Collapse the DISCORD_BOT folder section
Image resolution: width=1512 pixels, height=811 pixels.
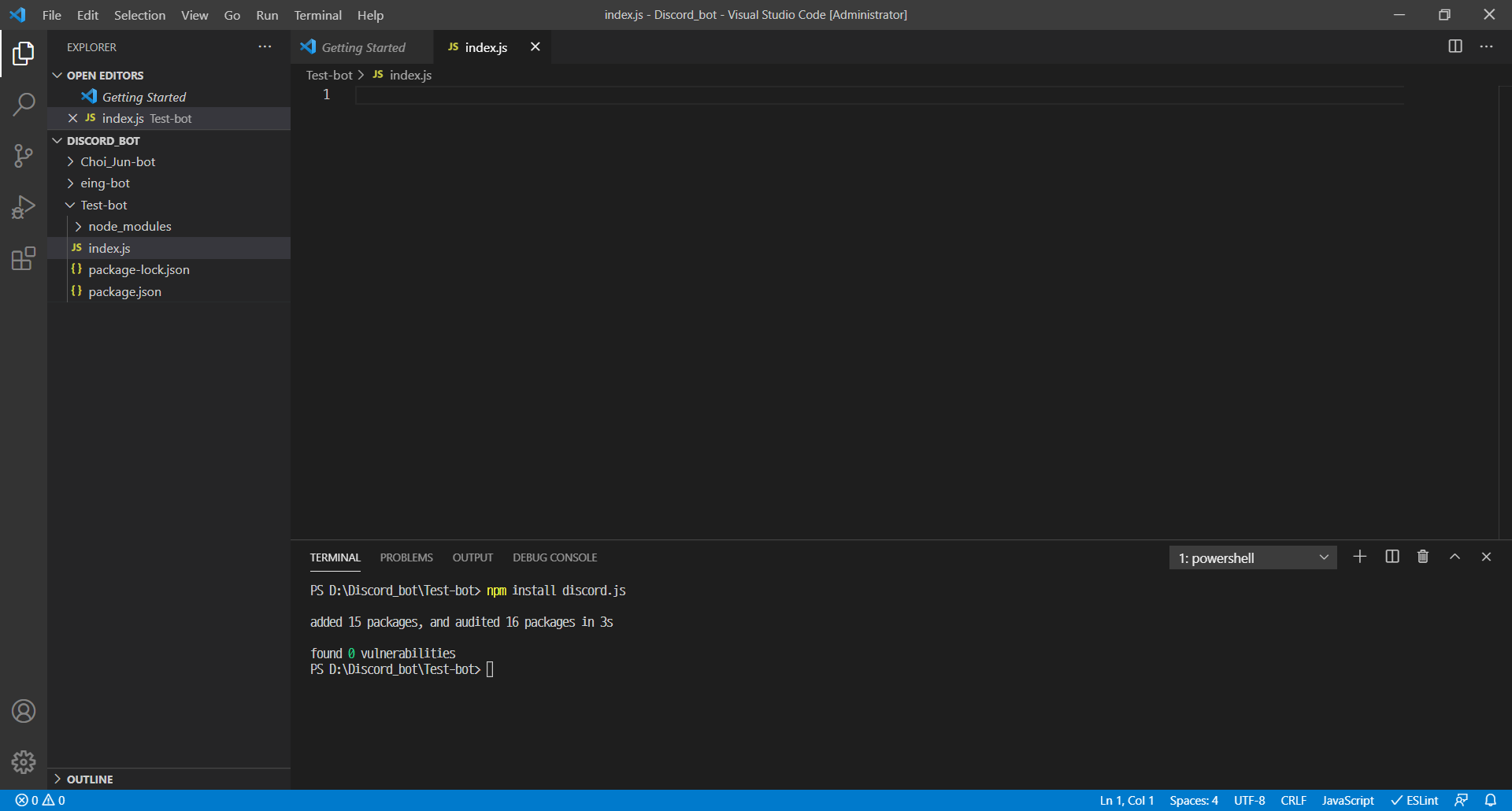[x=57, y=141]
